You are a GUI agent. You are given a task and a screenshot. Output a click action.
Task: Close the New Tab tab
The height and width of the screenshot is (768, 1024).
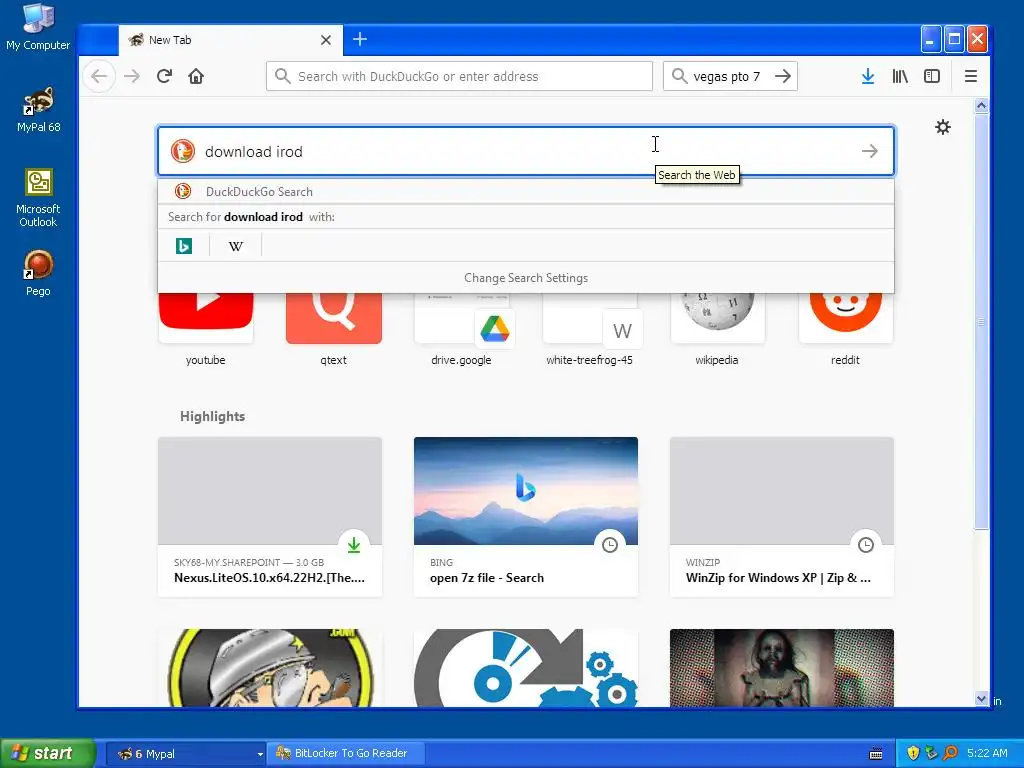(326, 40)
